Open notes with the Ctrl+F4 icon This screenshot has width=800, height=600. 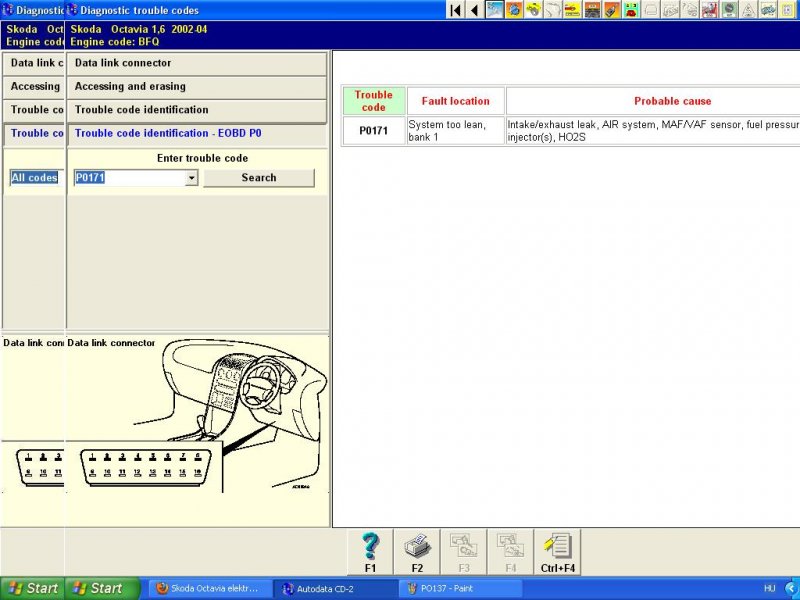click(558, 552)
